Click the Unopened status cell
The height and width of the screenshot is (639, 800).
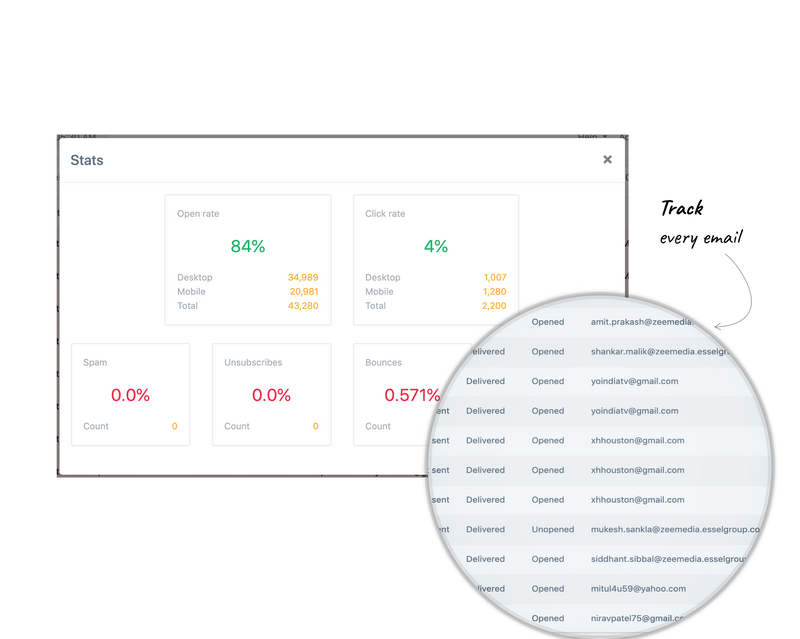pos(553,529)
